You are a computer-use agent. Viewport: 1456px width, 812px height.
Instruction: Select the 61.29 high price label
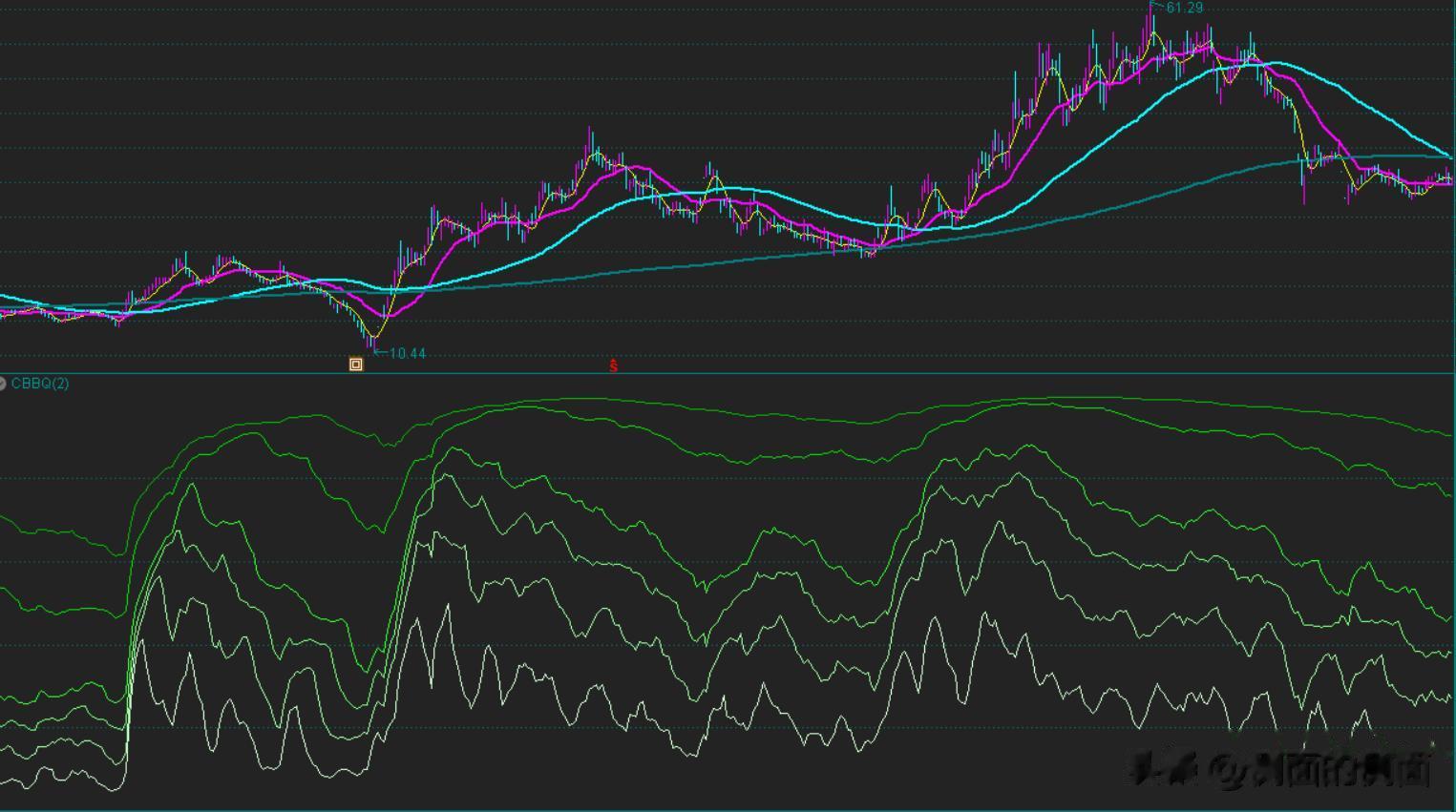[1185, 8]
